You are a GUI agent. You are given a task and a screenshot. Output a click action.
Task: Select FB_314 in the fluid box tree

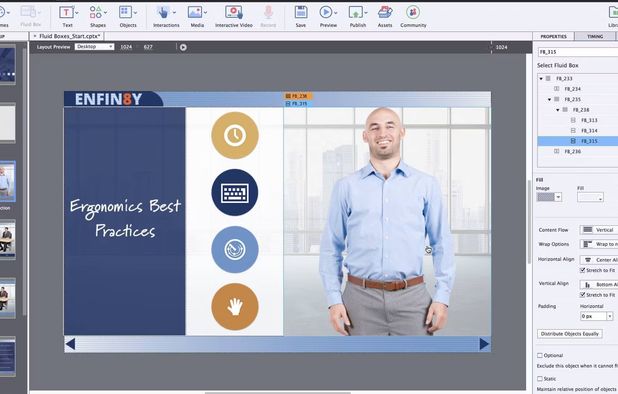point(589,130)
